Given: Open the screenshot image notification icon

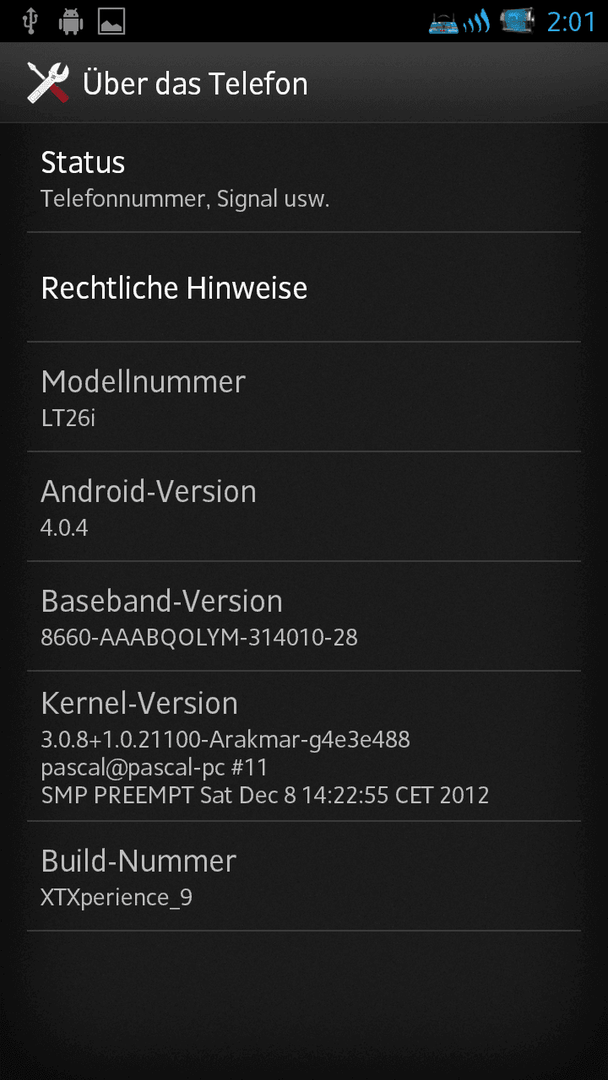Looking at the screenshot, I should [111, 21].
